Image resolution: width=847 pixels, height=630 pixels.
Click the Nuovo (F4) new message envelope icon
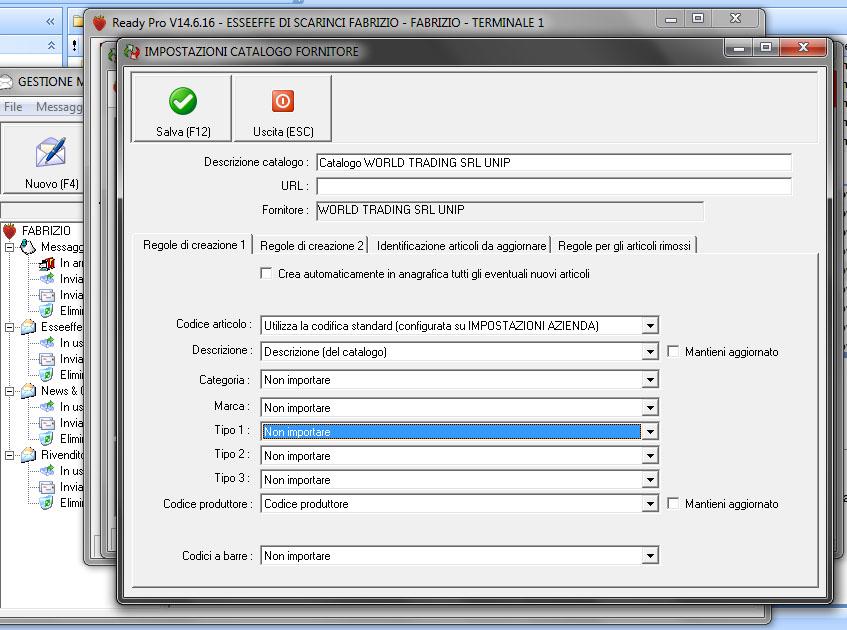tap(51, 152)
